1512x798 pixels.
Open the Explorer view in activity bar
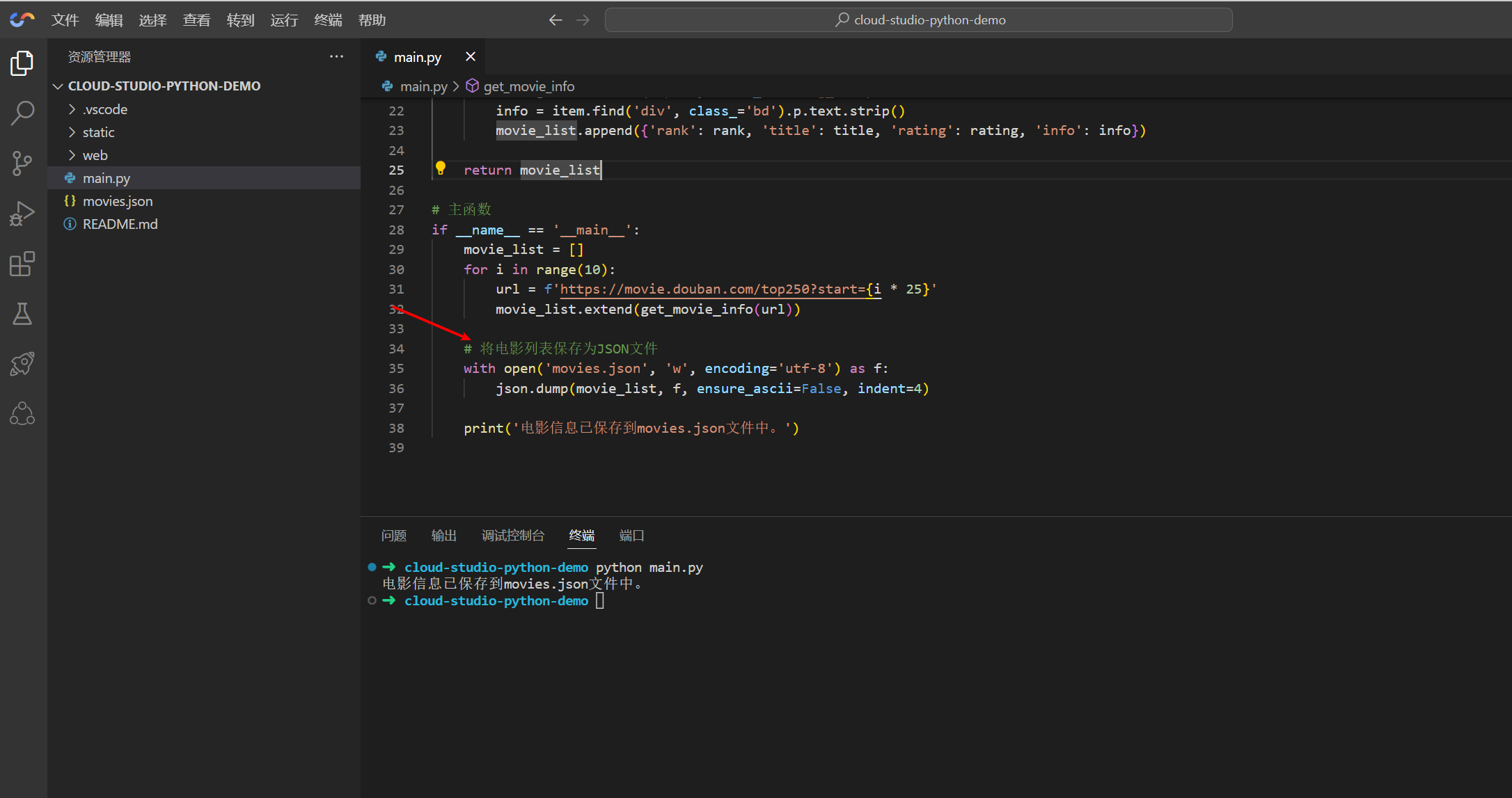(22, 63)
